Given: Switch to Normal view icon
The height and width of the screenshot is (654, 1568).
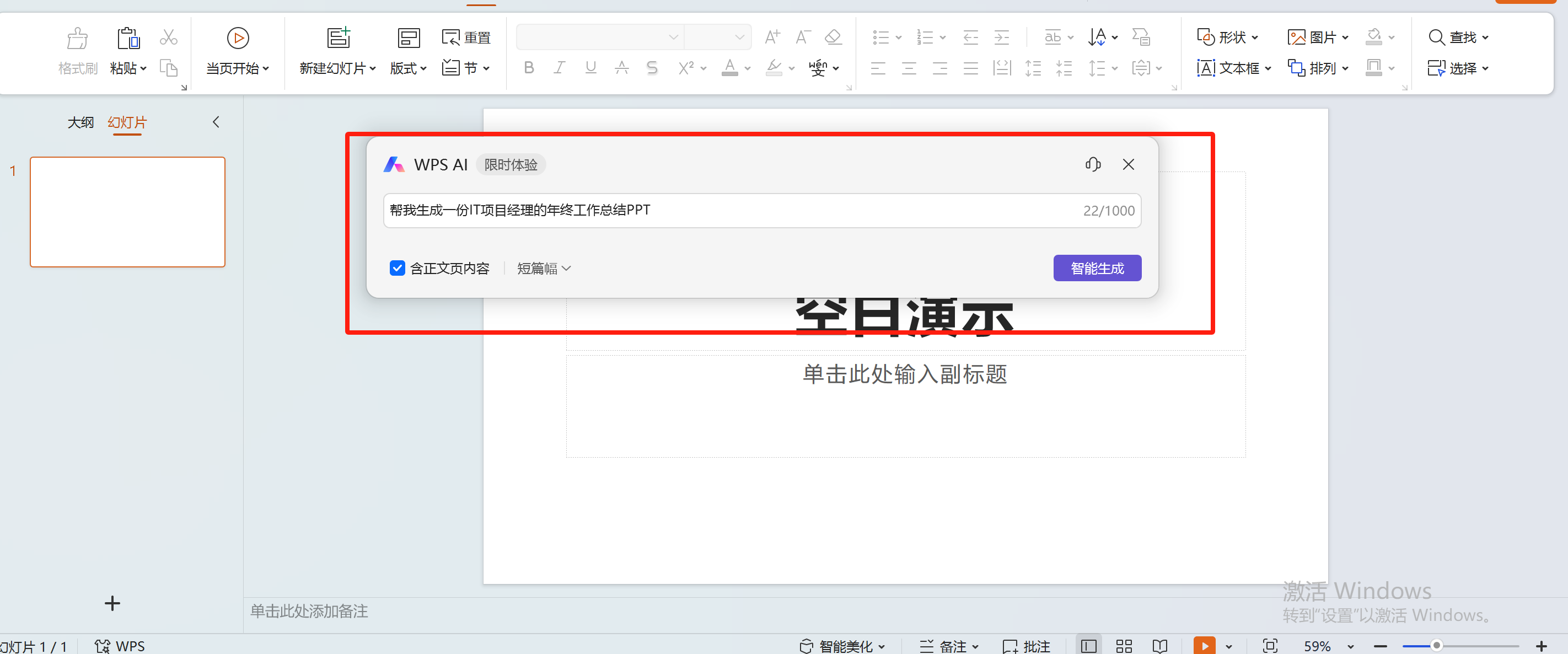Looking at the screenshot, I should [1088, 646].
